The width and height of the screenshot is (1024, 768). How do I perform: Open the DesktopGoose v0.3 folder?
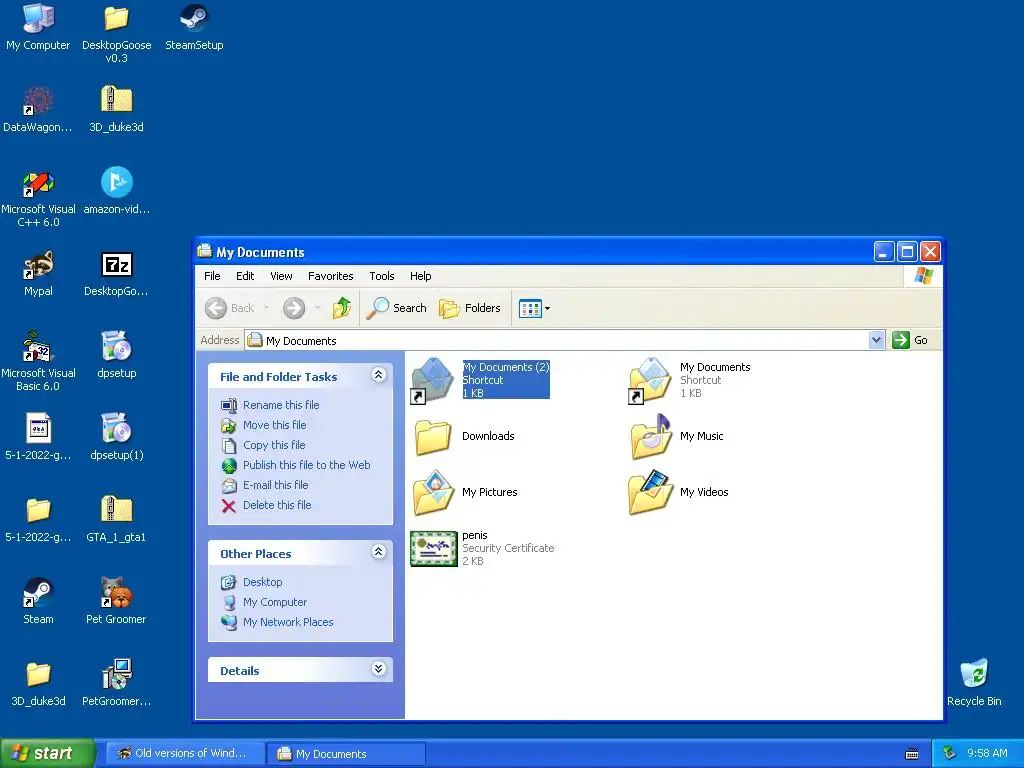[x=116, y=33]
